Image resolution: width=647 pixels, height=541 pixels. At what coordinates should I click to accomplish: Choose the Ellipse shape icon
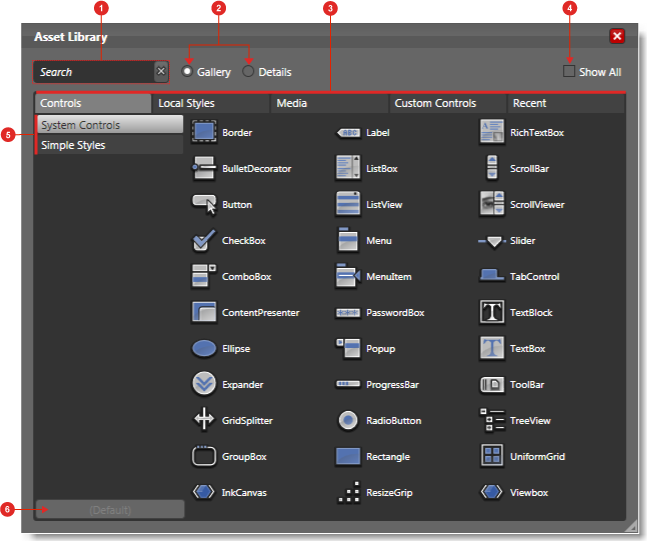(204, 348)
